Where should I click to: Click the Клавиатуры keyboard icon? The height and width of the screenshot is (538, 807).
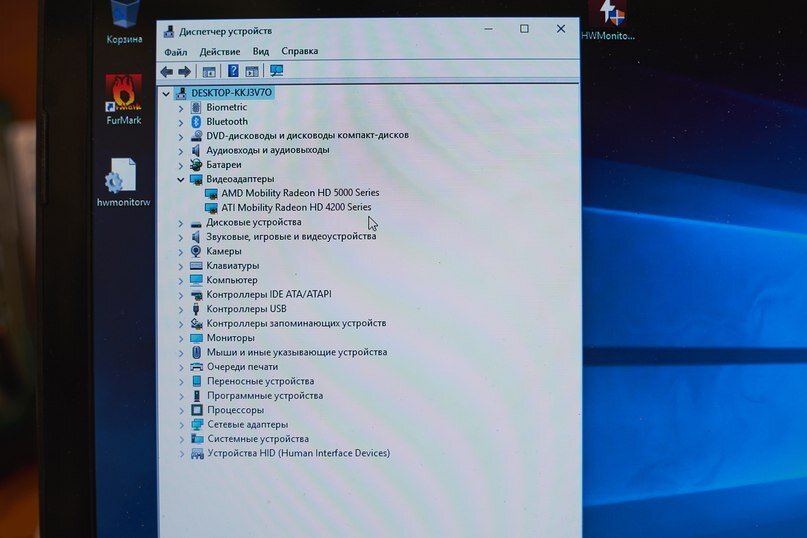pos(196,266)
